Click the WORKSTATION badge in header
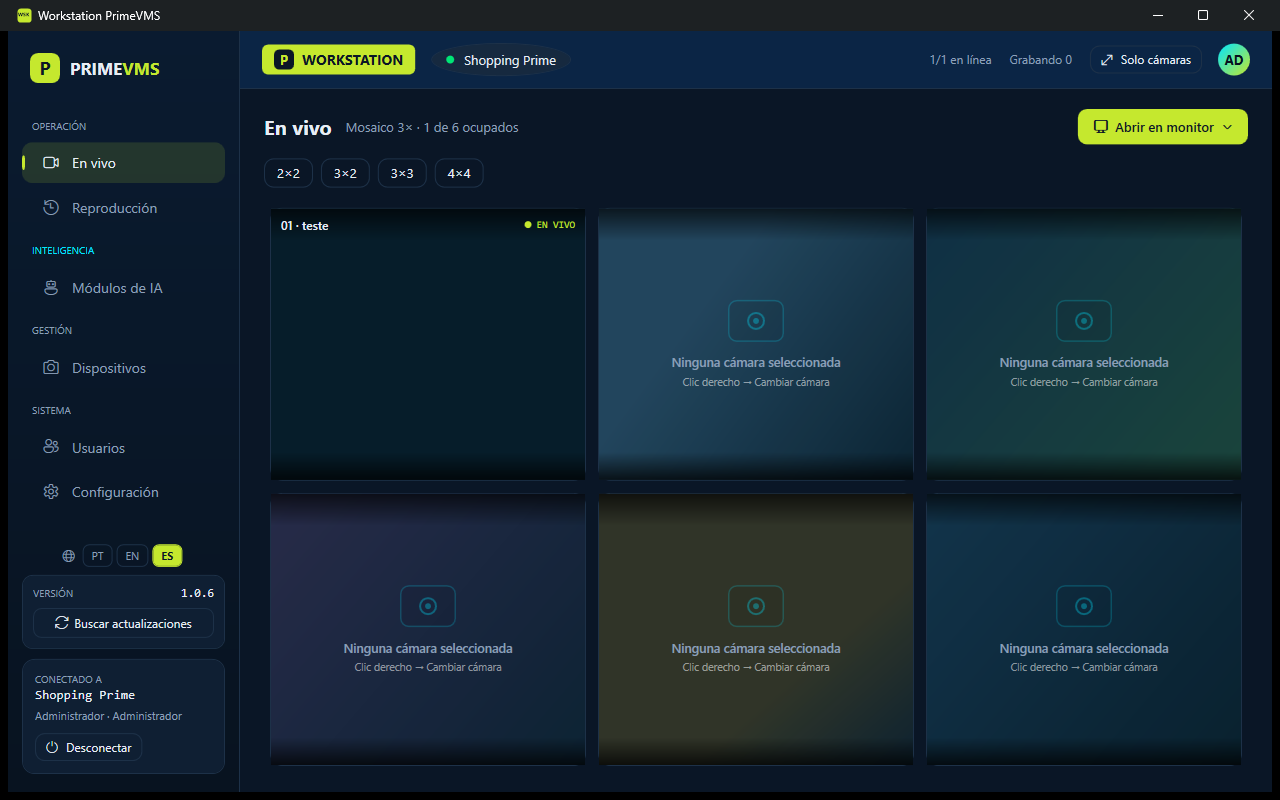Viewport: 1280px width, 800px height. pyautogui.click(x=338, y=60)
